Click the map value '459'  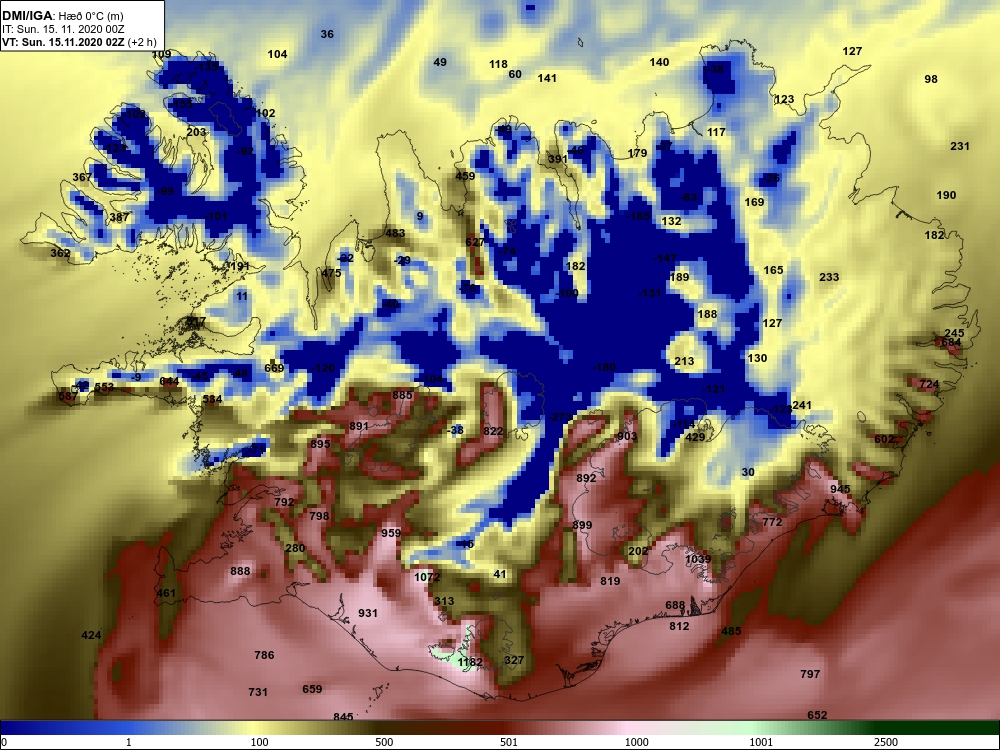click(465, 175)
